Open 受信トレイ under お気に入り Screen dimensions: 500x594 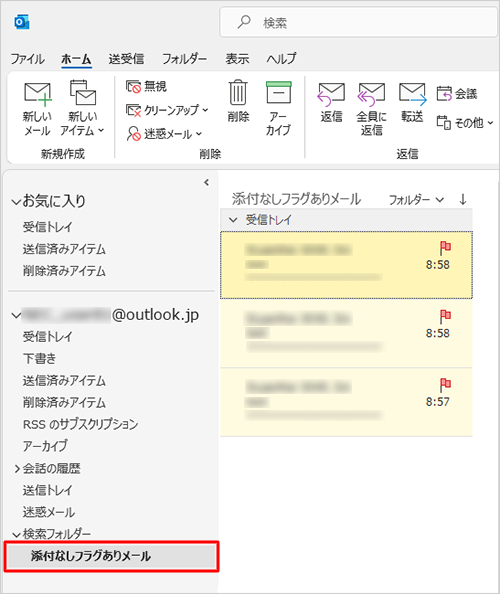coord(47,227)
